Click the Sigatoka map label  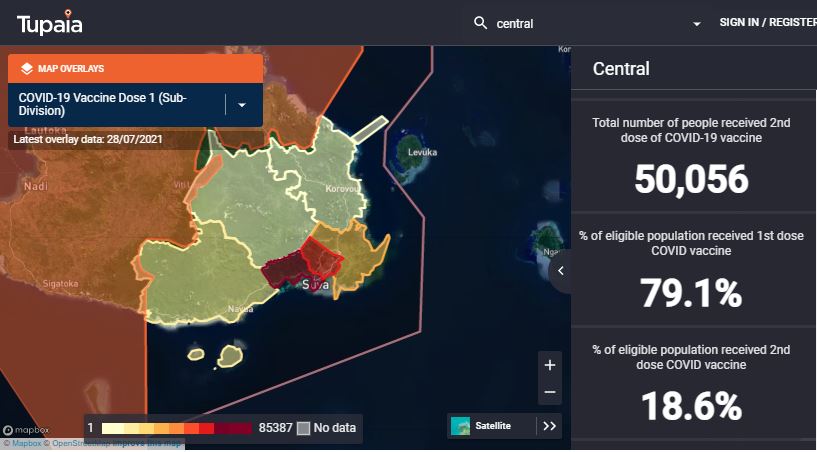(x=60, y=284)
